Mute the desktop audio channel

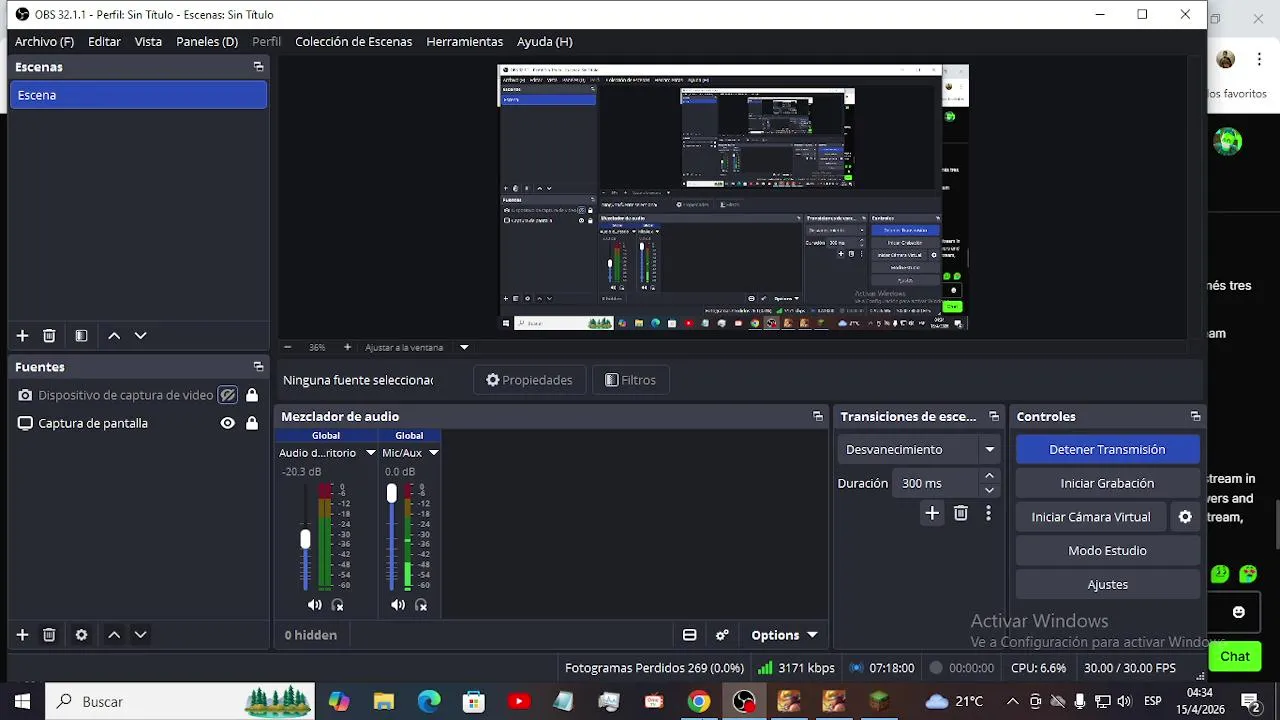pyautogui.click(x=315, y=605)
